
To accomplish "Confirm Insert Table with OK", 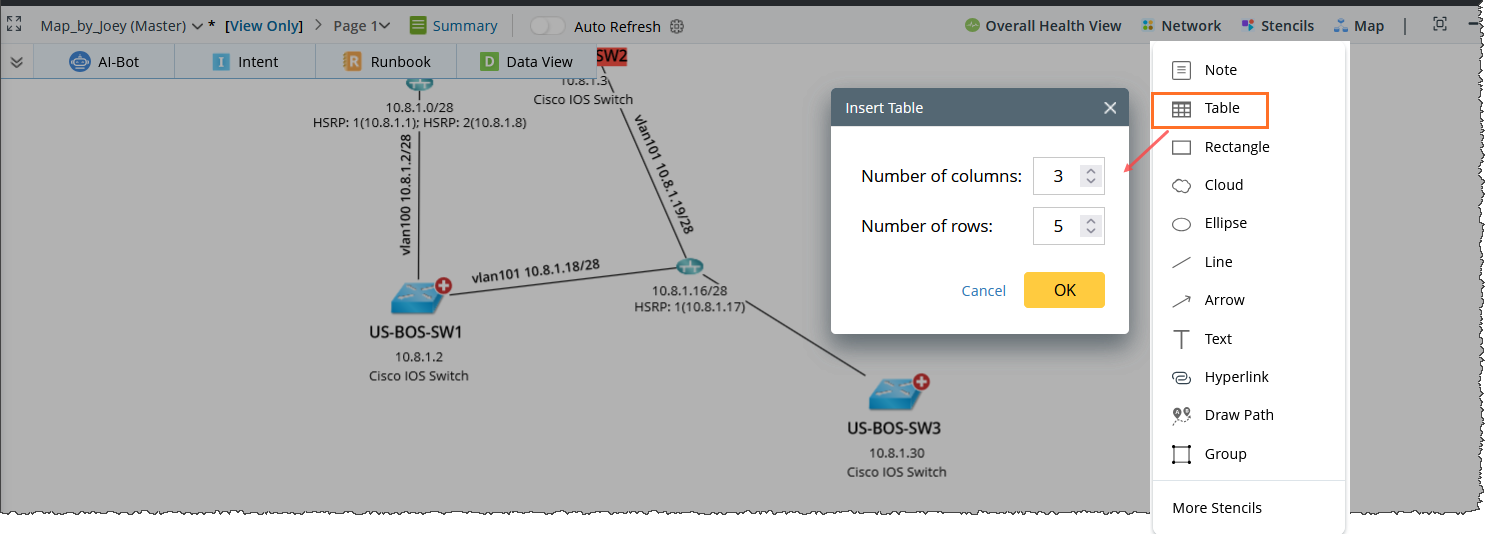I will 1064,290.
